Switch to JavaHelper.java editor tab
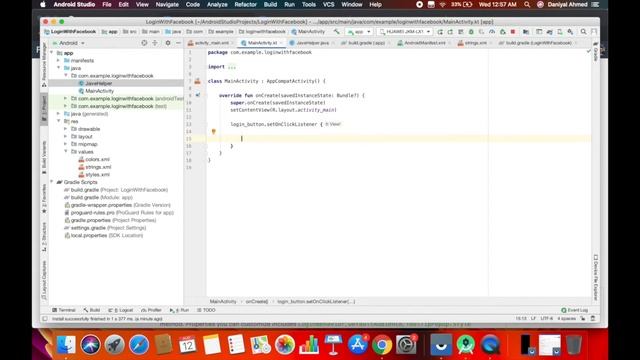Screen dimensions: 640x360 coord(312,43)
